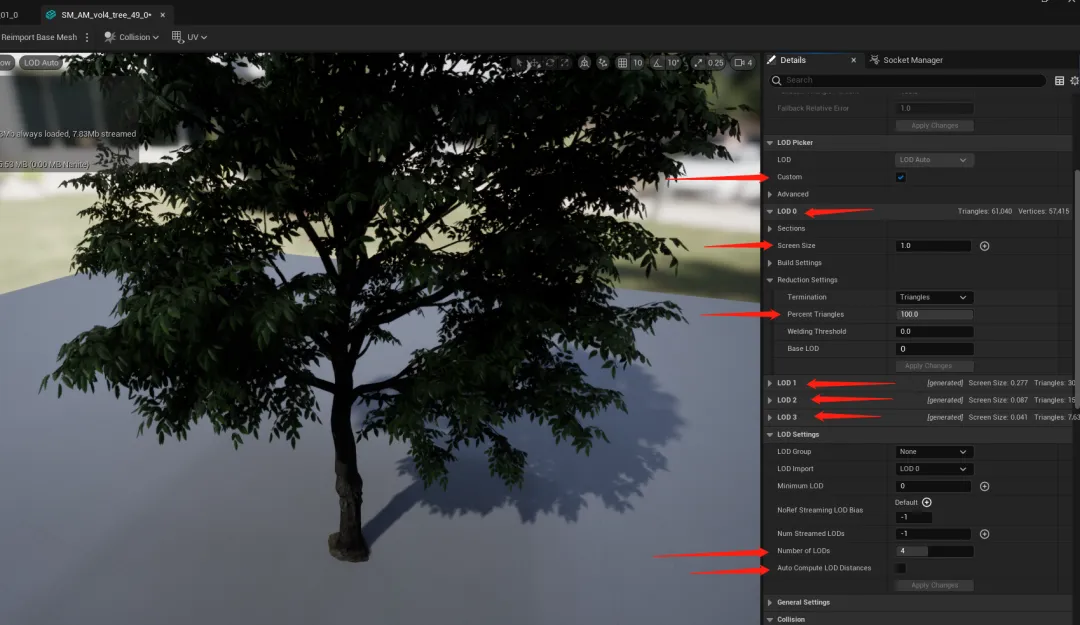
Task: Enable Auto Compute LOD Distances checkbox
Action: pyautogui.click(x=900, y=568)
